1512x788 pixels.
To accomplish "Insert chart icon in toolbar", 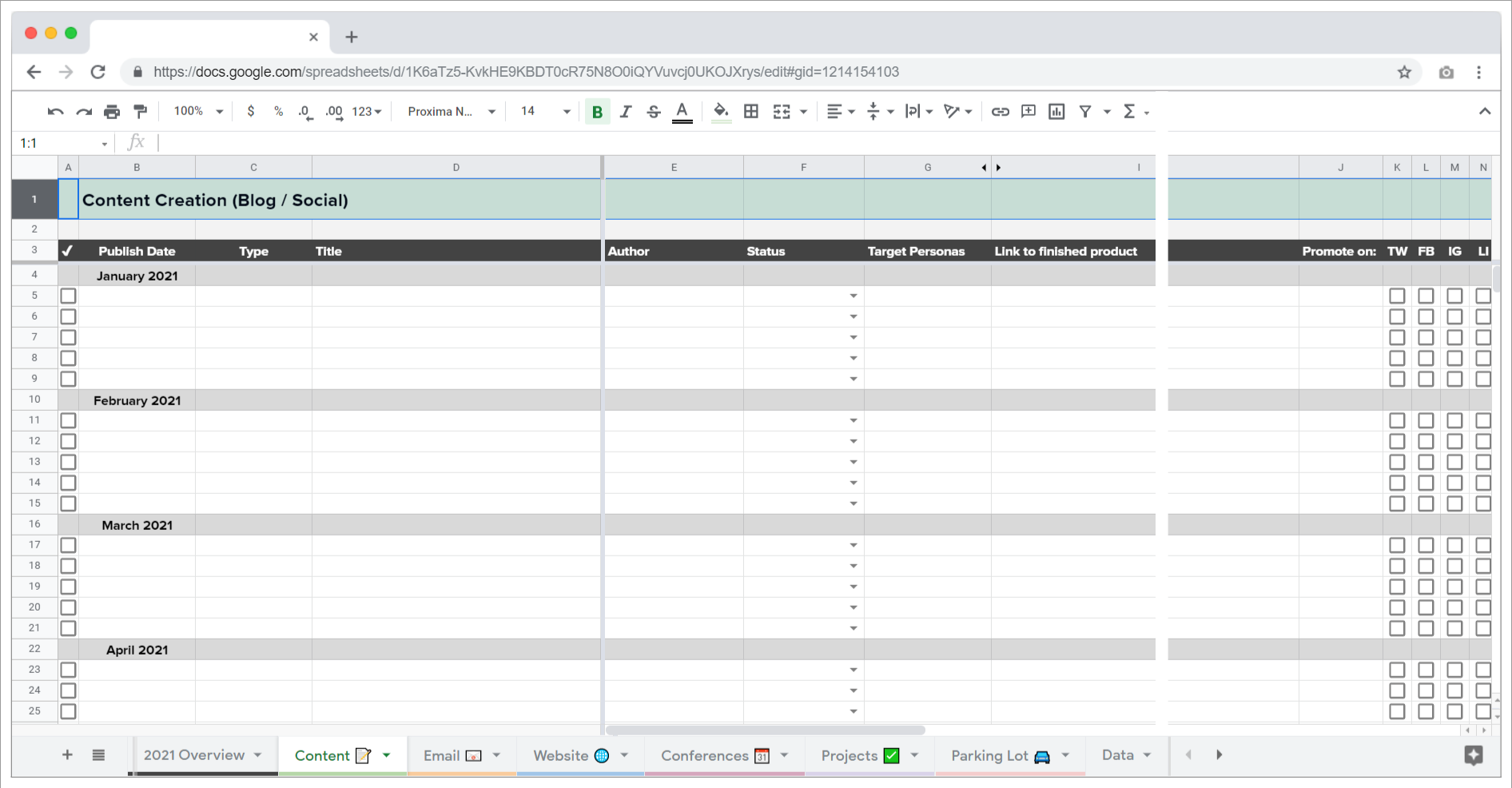I will pyautogui.click(x=1056, y=112).
